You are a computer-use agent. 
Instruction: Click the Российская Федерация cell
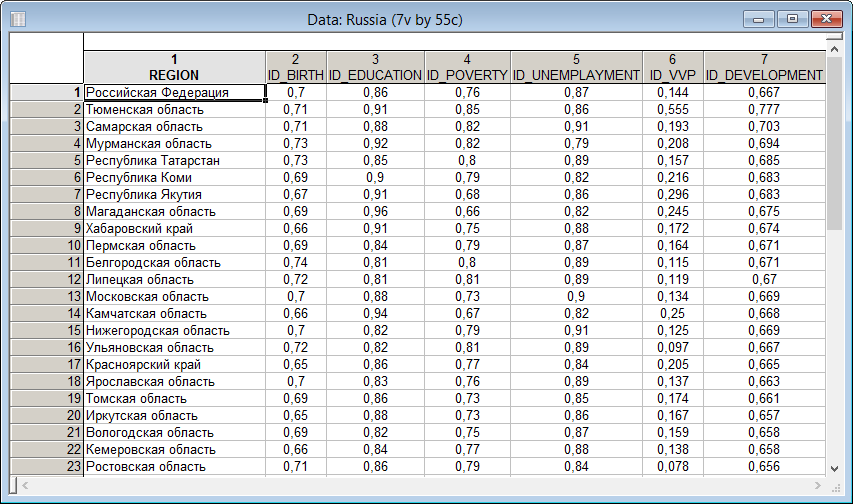pos(174,92)
